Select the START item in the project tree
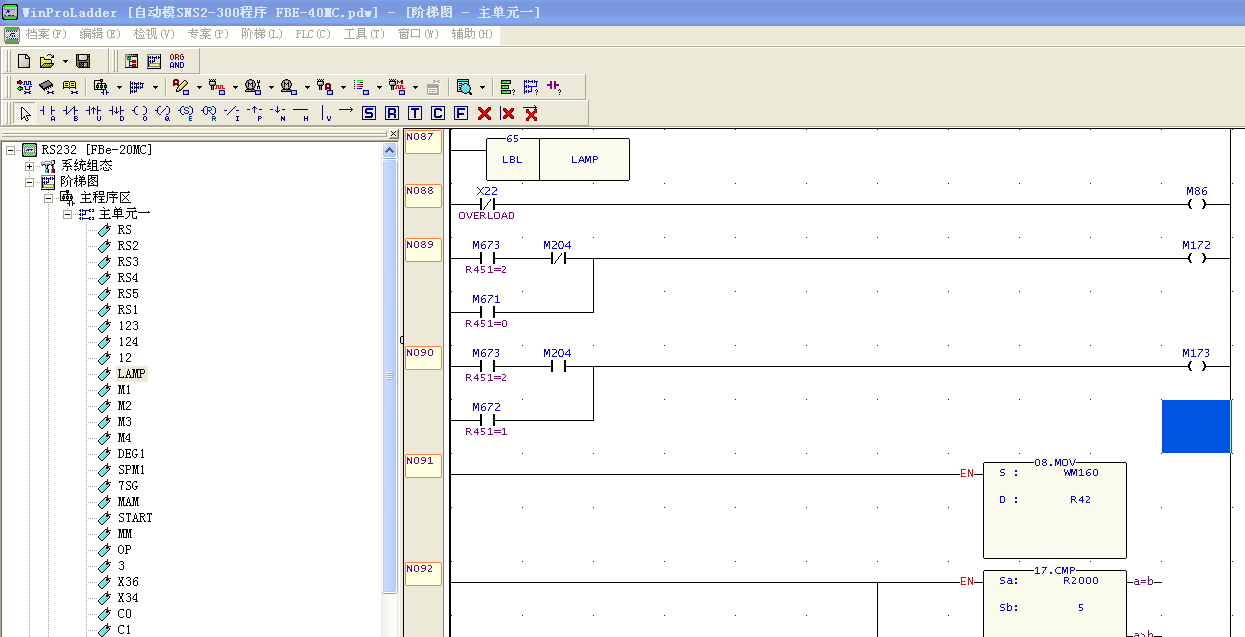1245x637 pixels. tap(135, 518)
